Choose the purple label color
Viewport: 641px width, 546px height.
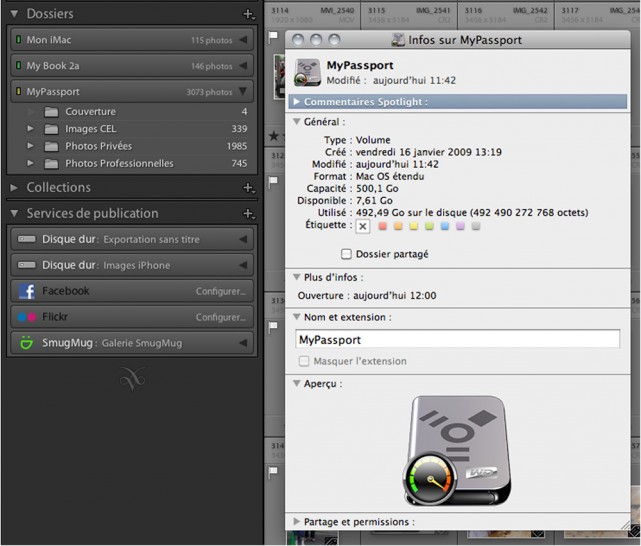(x=460, y=226)
